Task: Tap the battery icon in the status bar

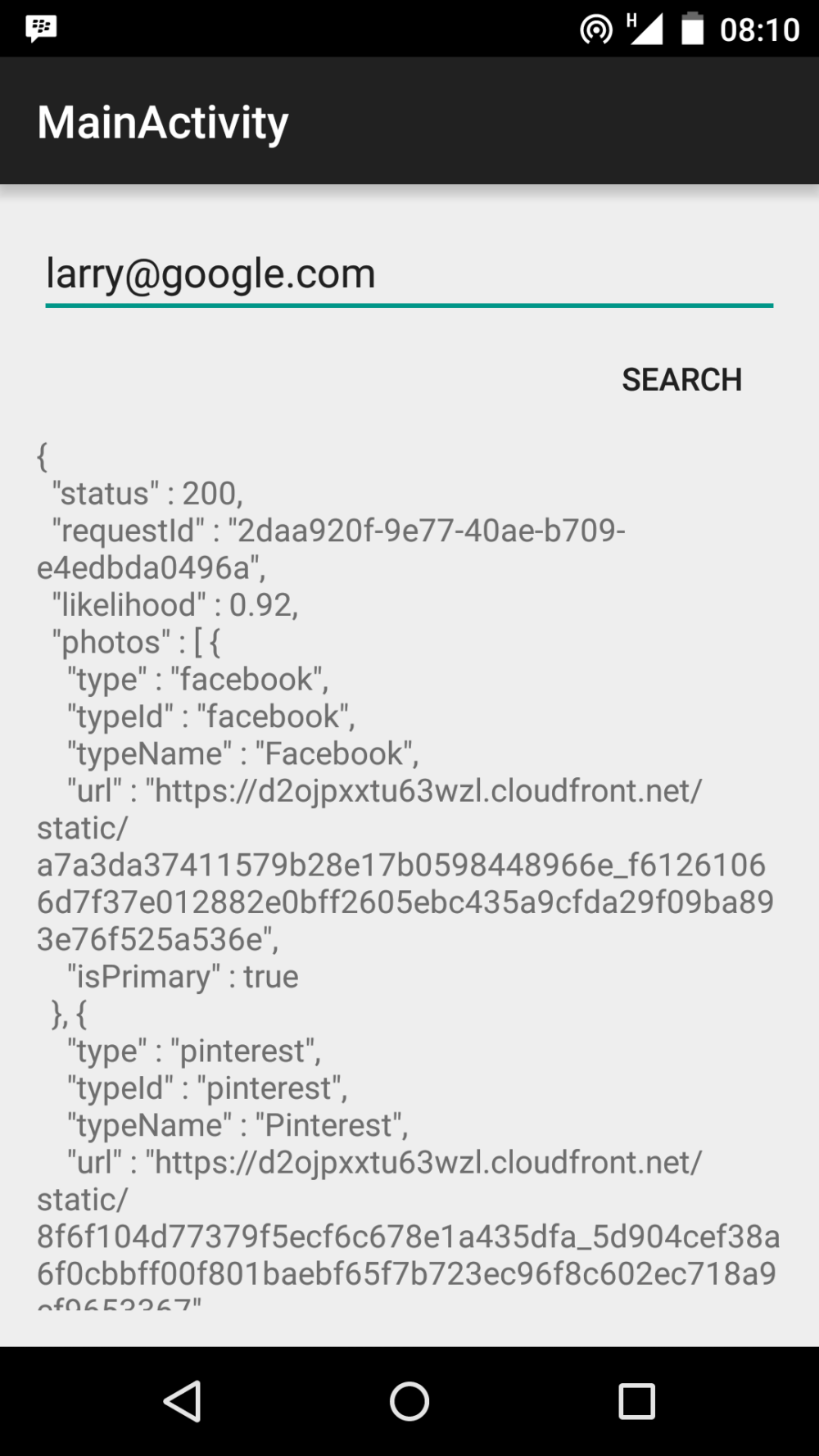Action: click(693, 28)
